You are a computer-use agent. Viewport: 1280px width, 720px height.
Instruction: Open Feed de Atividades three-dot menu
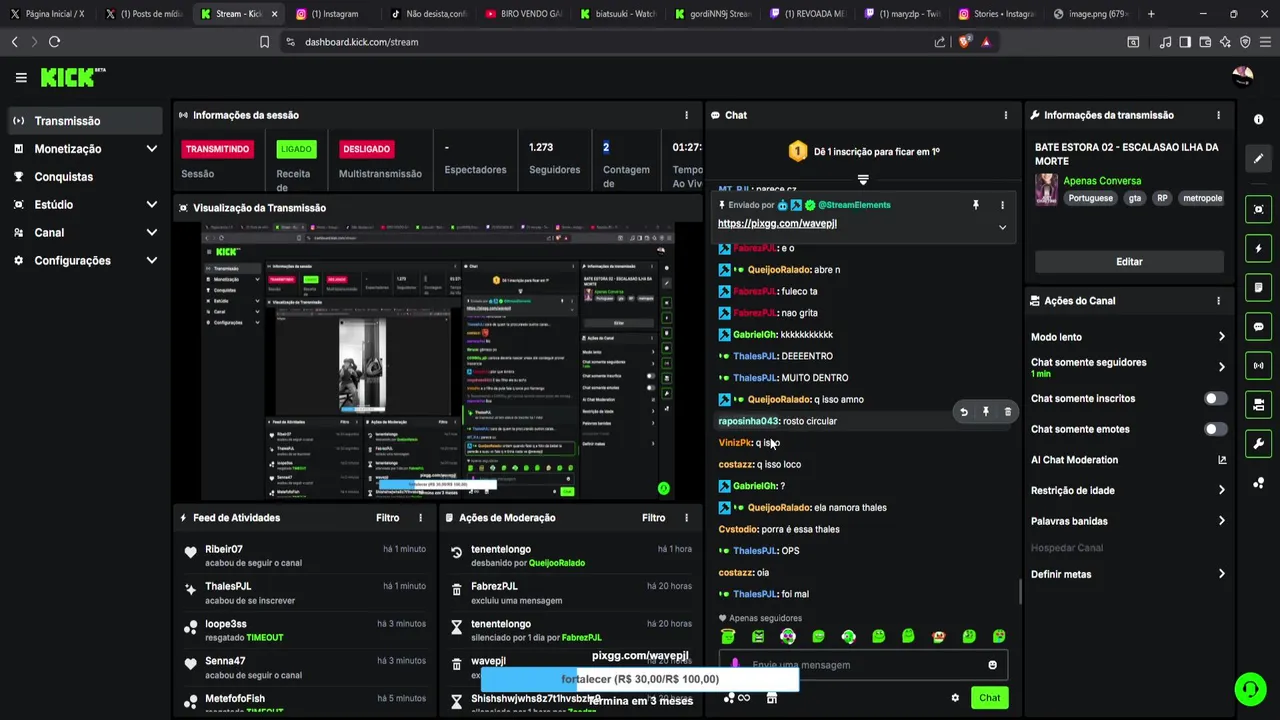420,518
